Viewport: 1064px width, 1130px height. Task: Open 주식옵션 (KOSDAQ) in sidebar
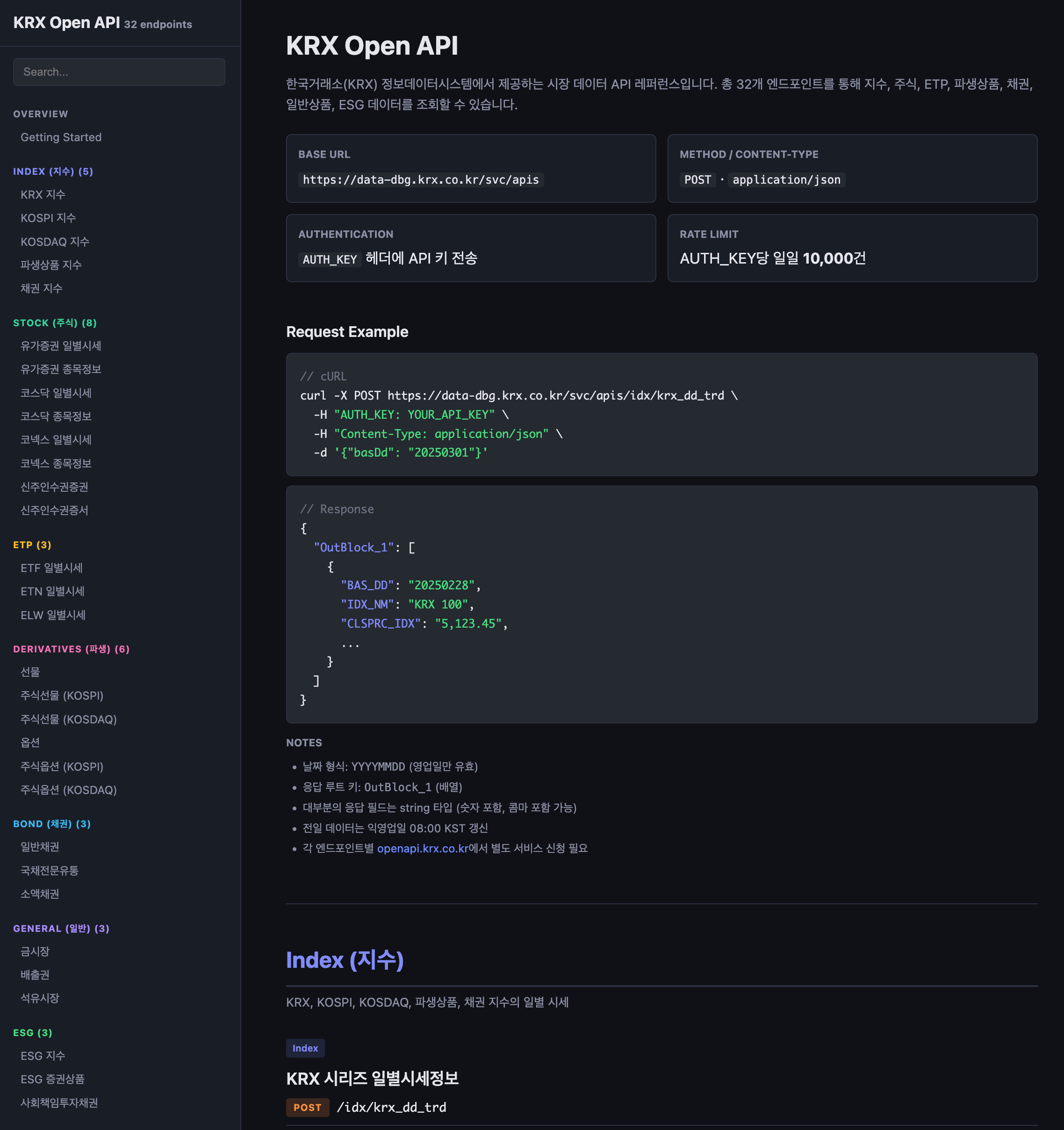69,789
